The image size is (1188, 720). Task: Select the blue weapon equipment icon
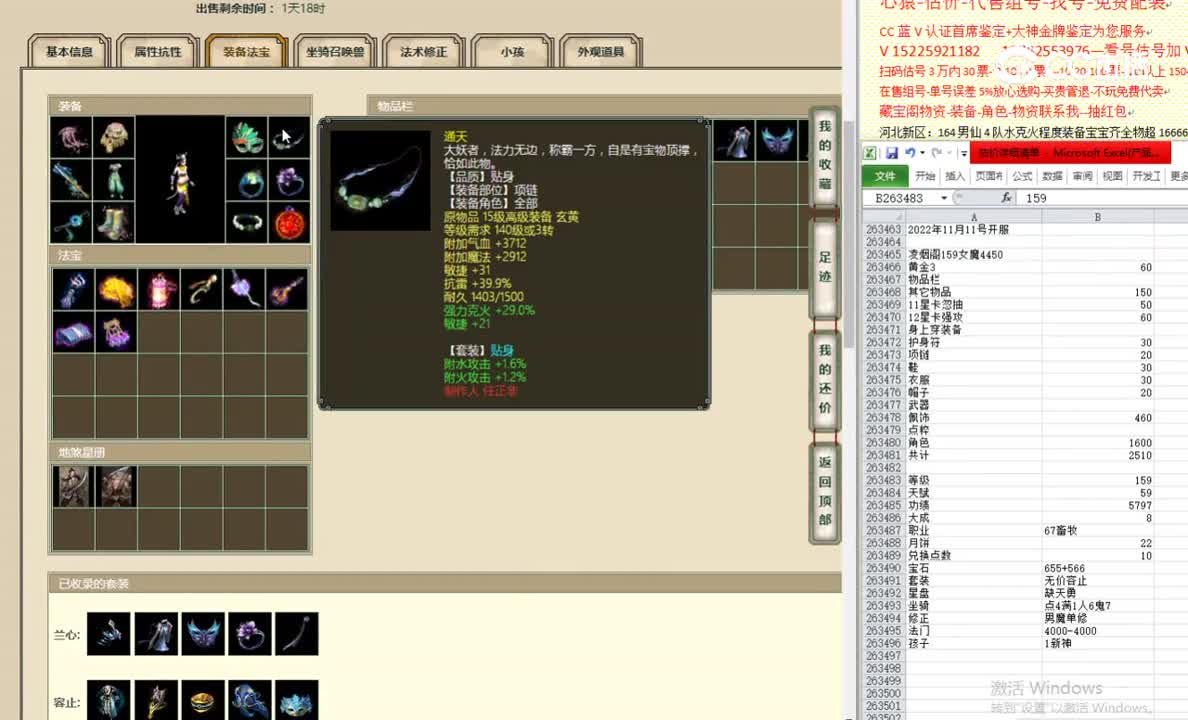[71, 180]
